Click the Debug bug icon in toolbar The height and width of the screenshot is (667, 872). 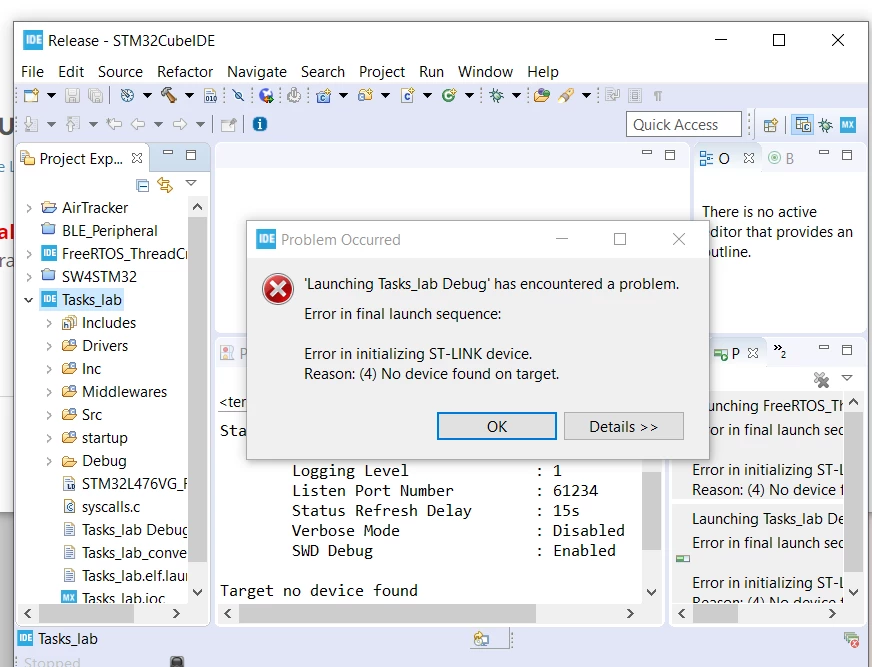point(496,95)
